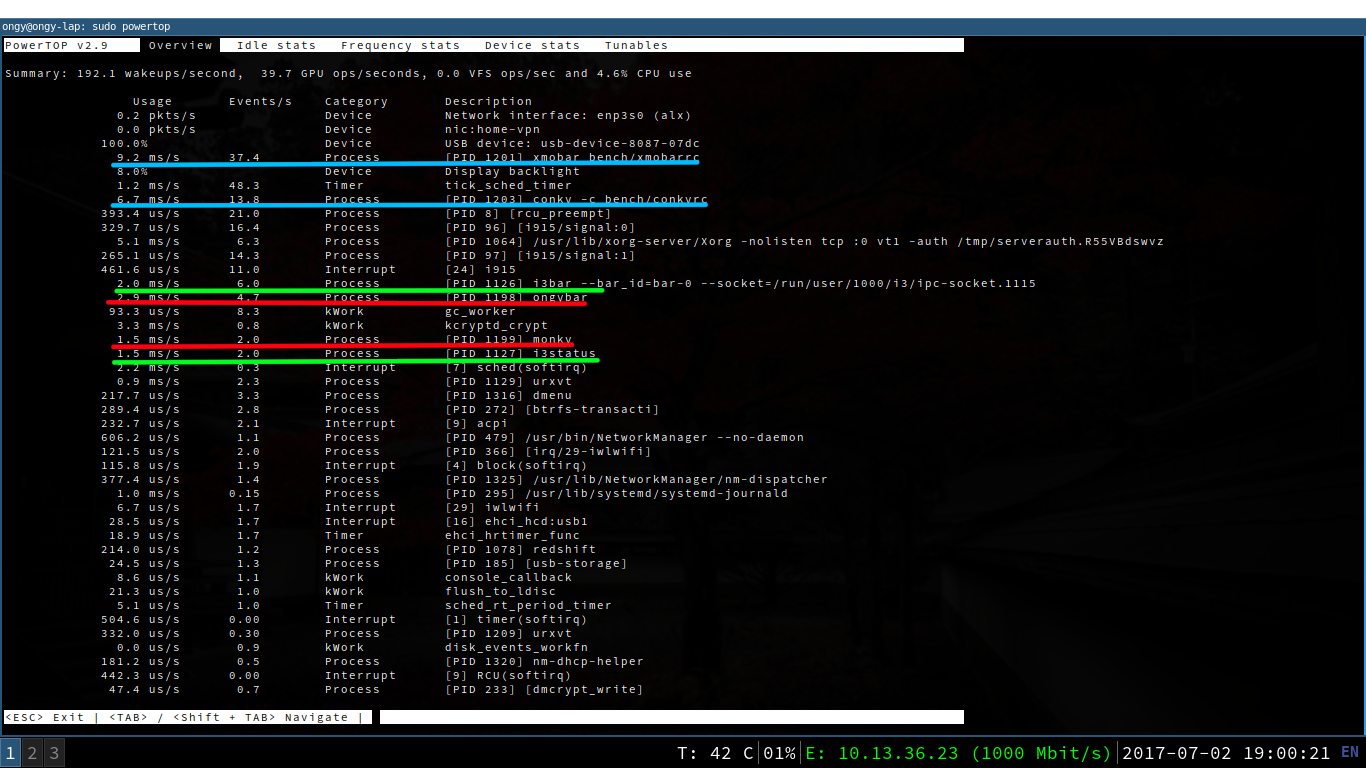Switch to workspace 2 in i3bar

32,753
